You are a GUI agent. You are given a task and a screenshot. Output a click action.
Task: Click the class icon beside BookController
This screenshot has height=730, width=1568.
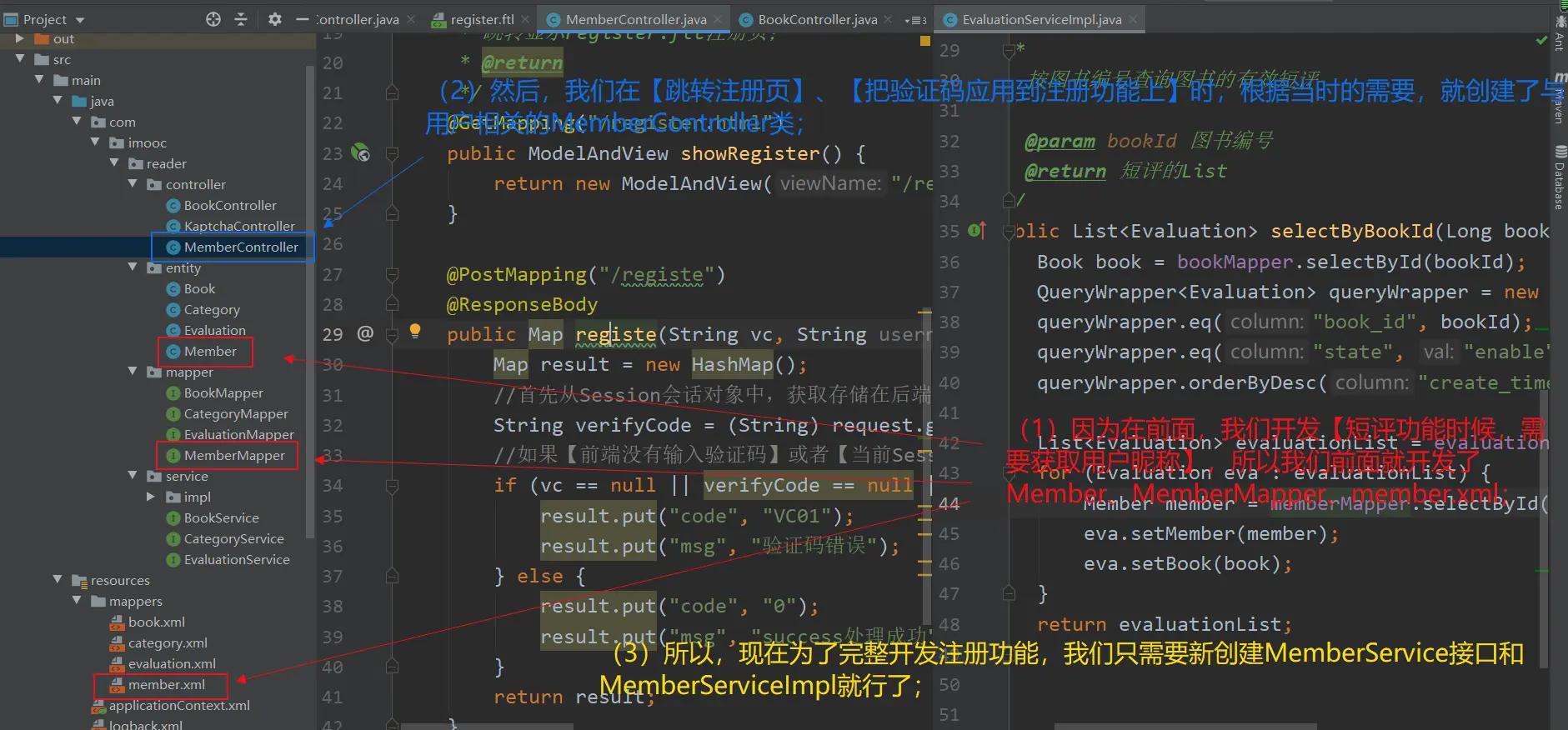click(x=173, y=206)
